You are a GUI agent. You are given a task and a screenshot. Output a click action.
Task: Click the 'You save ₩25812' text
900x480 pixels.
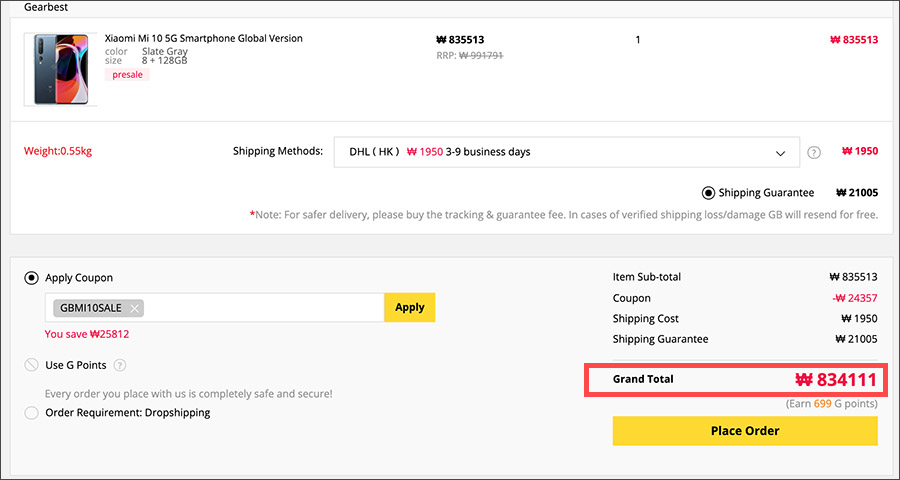(x=87, y=334)
